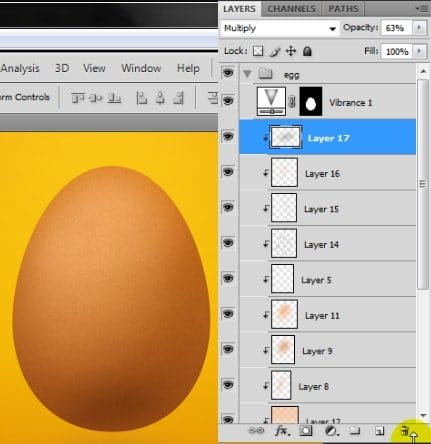431x444 pixels.
Task: Click the lock transparent pixels icon
Action: pos(258,51)
